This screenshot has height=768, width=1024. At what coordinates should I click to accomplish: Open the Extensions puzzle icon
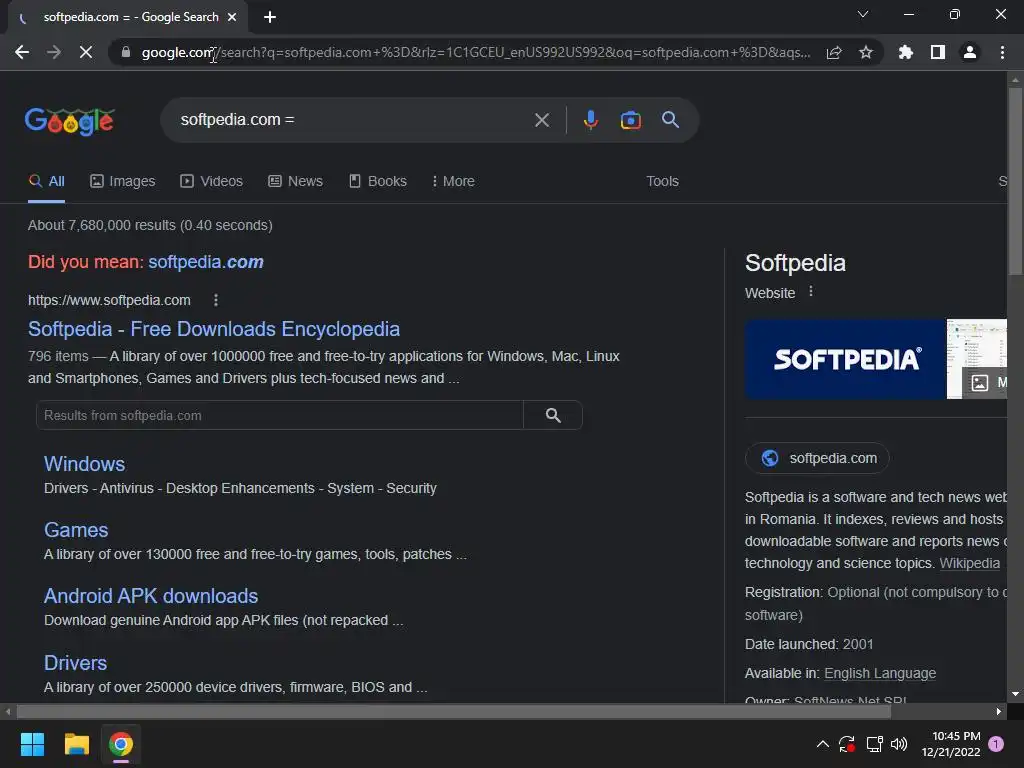coord(905,52)
